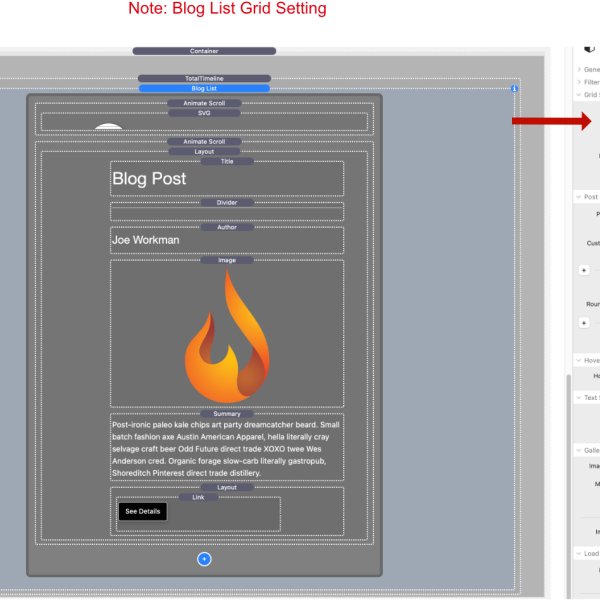Viewport: 600px width, 600px height.
Task: Select the TotalTimeline component label
Action: [204, 78]
